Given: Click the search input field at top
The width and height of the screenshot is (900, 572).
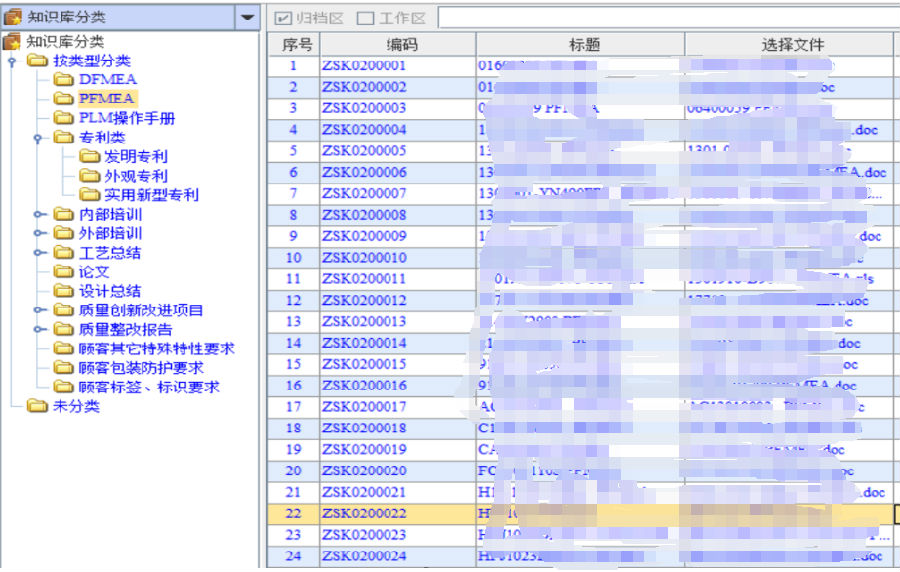Looking at the screenshot, I should tap(668, 17).
